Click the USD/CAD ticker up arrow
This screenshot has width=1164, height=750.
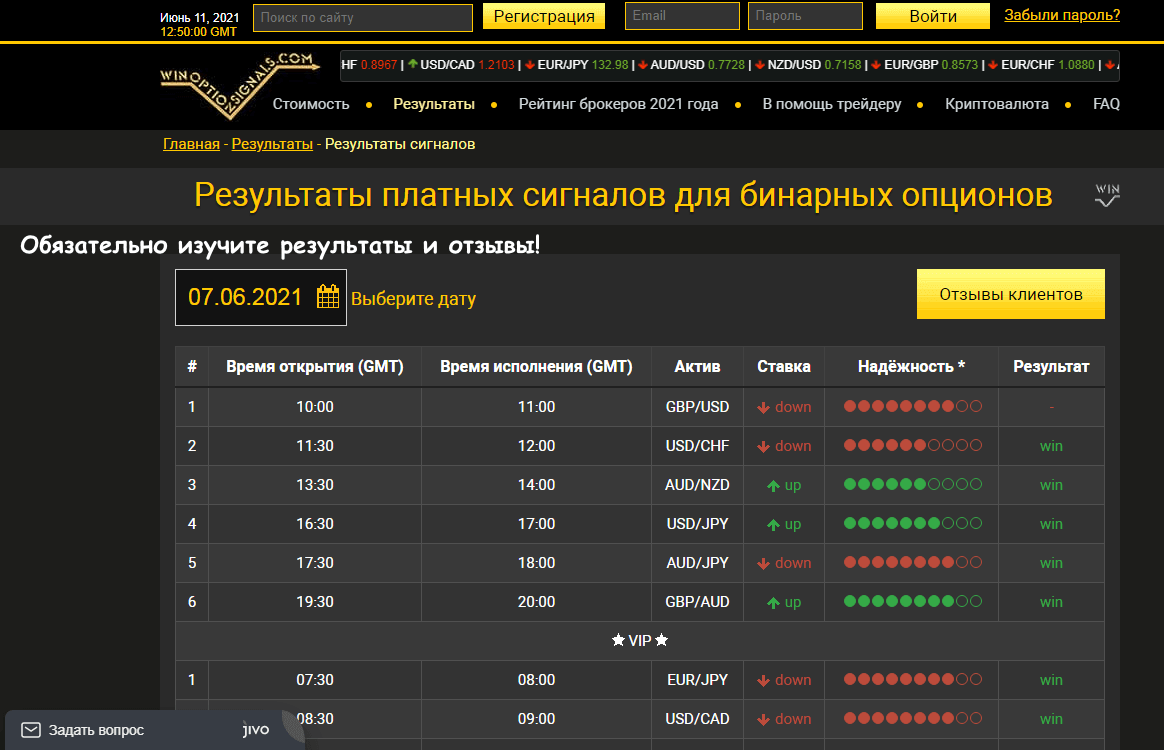(413, 64)
